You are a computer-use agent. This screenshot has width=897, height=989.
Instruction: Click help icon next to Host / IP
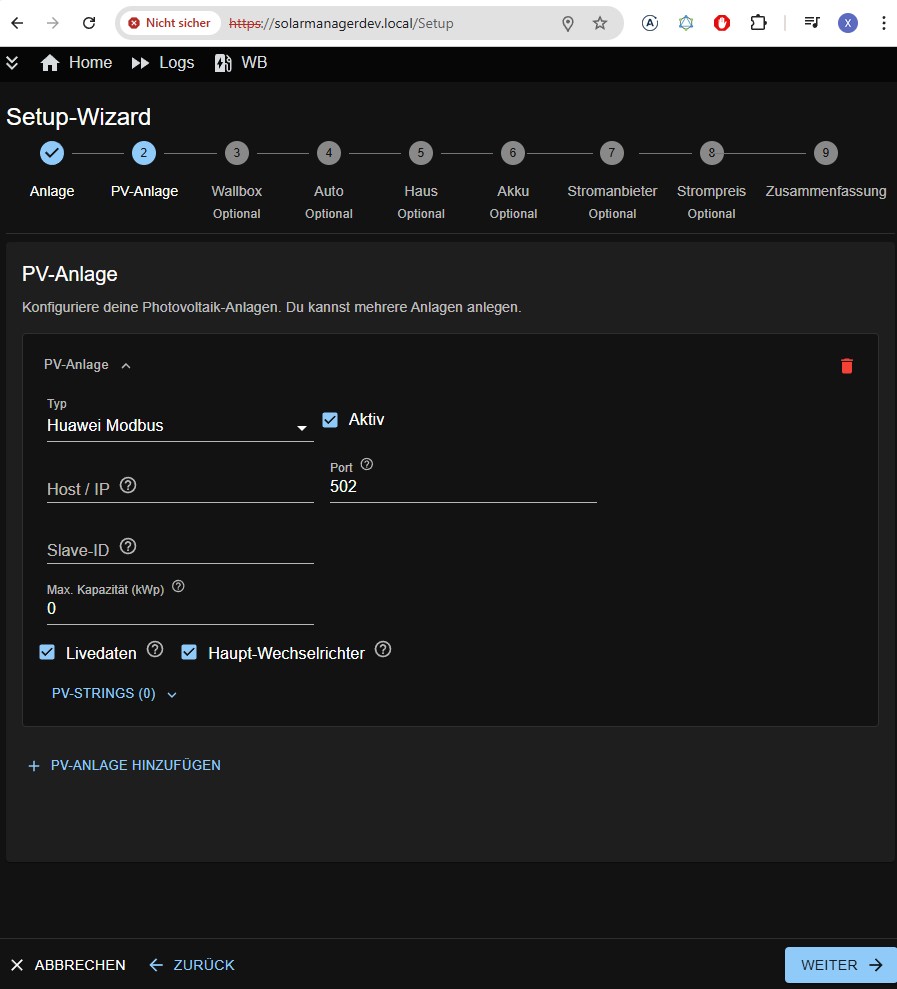pos(128,487)
